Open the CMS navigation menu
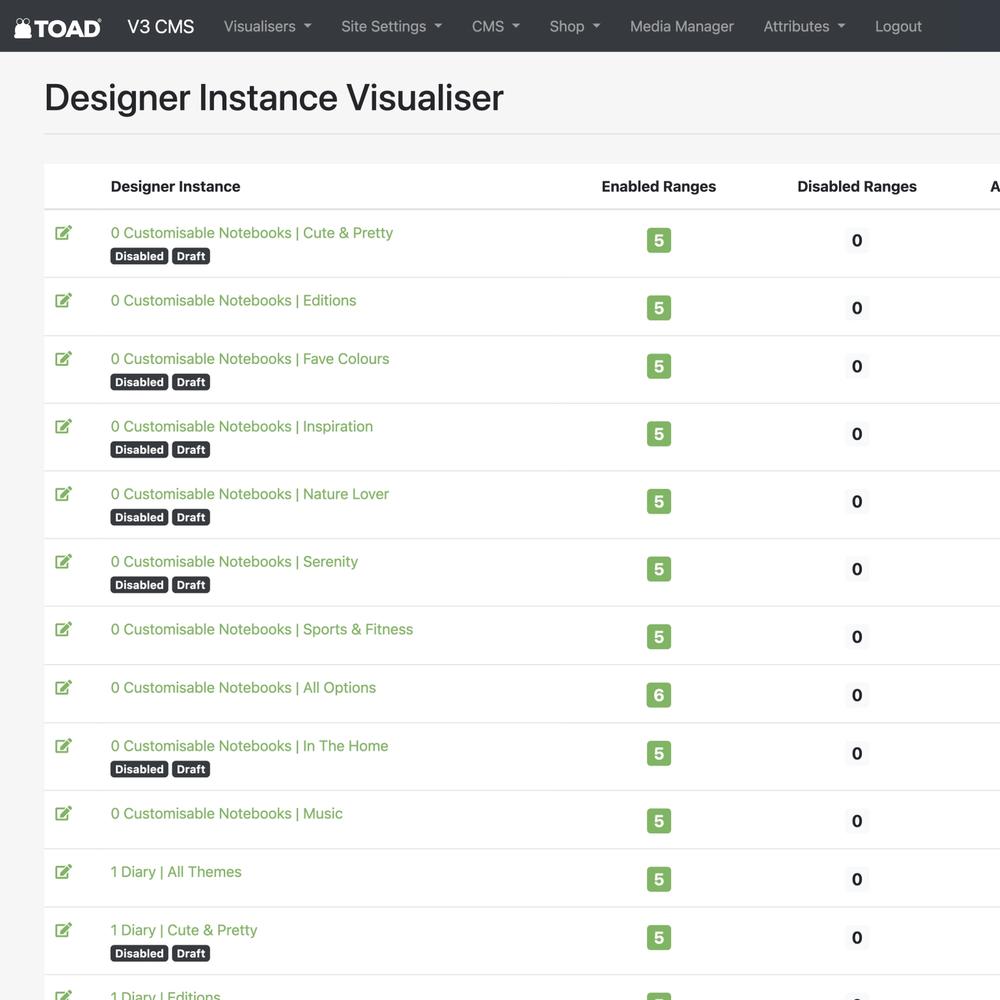 click(x=495, y=27)
